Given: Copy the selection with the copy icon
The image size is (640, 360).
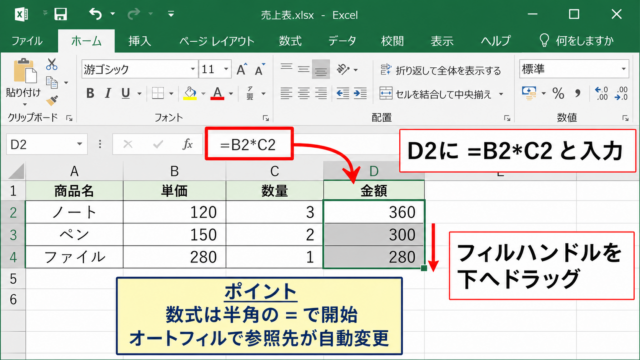Looking at the screenshot, I should pyautogui.click(x=52, y=82).
